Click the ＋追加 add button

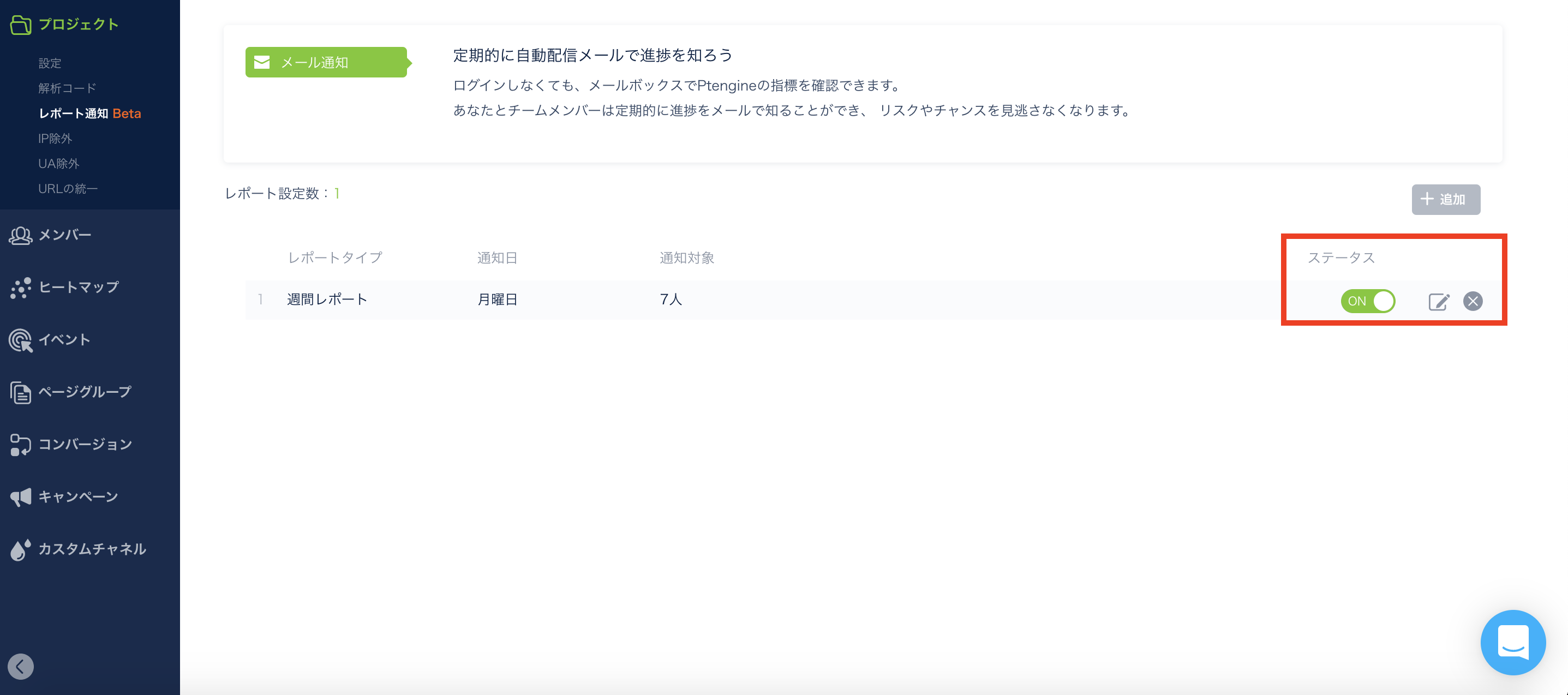click(x=1446, y=200)
